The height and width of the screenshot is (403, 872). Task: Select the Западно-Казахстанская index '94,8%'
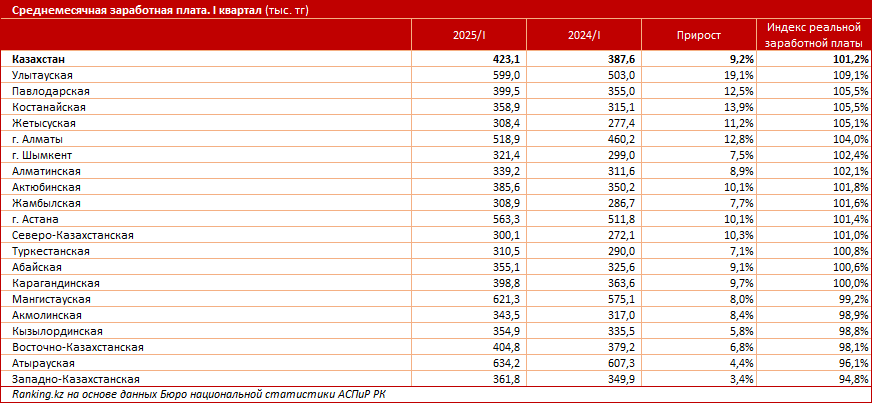coord(854,379)
